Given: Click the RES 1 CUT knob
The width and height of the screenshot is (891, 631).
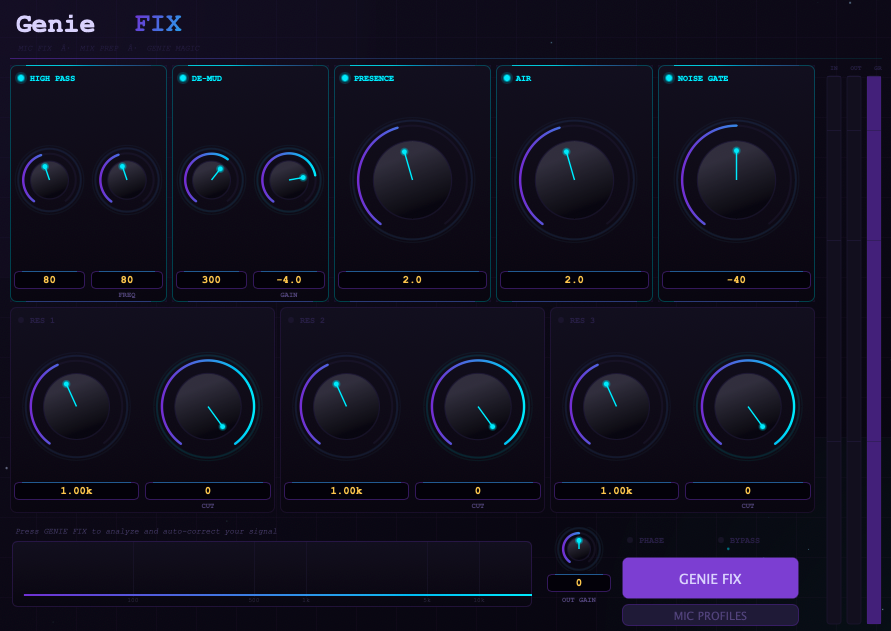Looking at the screenshot, I should click(208, 406).
